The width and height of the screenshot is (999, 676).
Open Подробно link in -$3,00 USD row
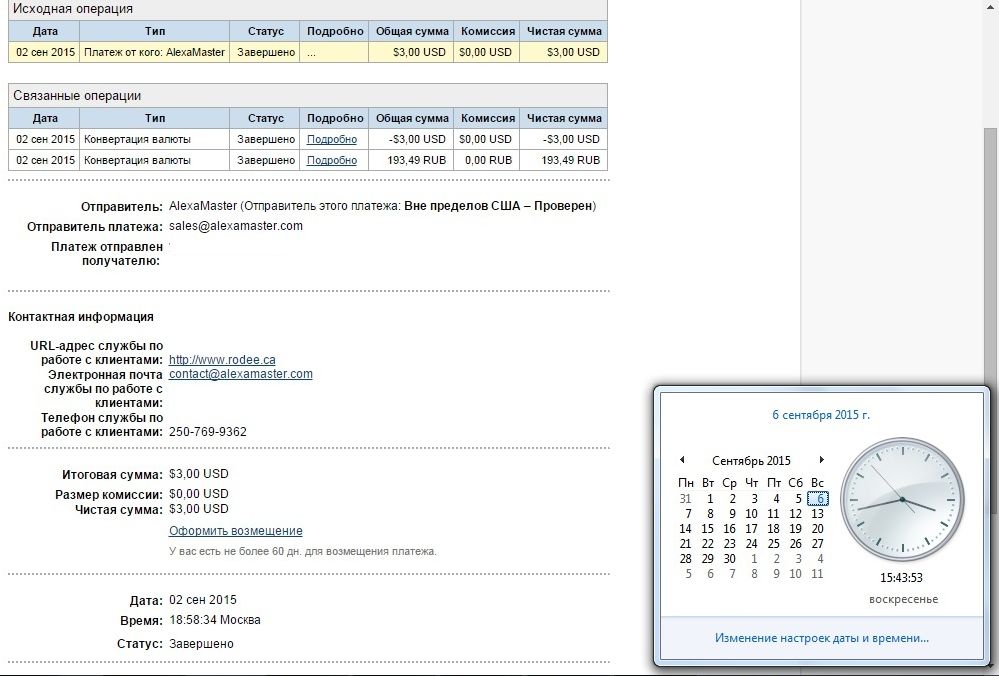point(331,139)
